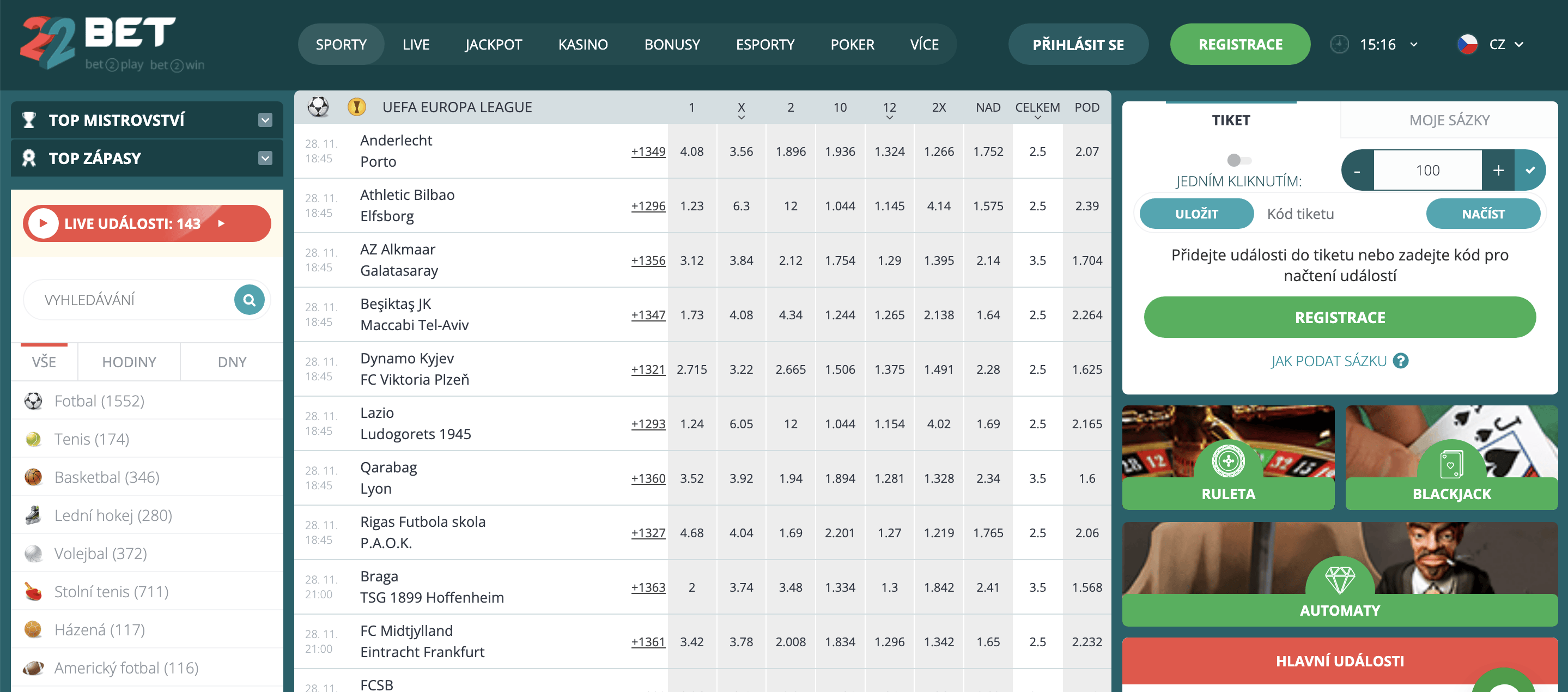Select the Hodiny filter tab
This screenshot has height=692, width=1568.
click(x=129, y=361)
